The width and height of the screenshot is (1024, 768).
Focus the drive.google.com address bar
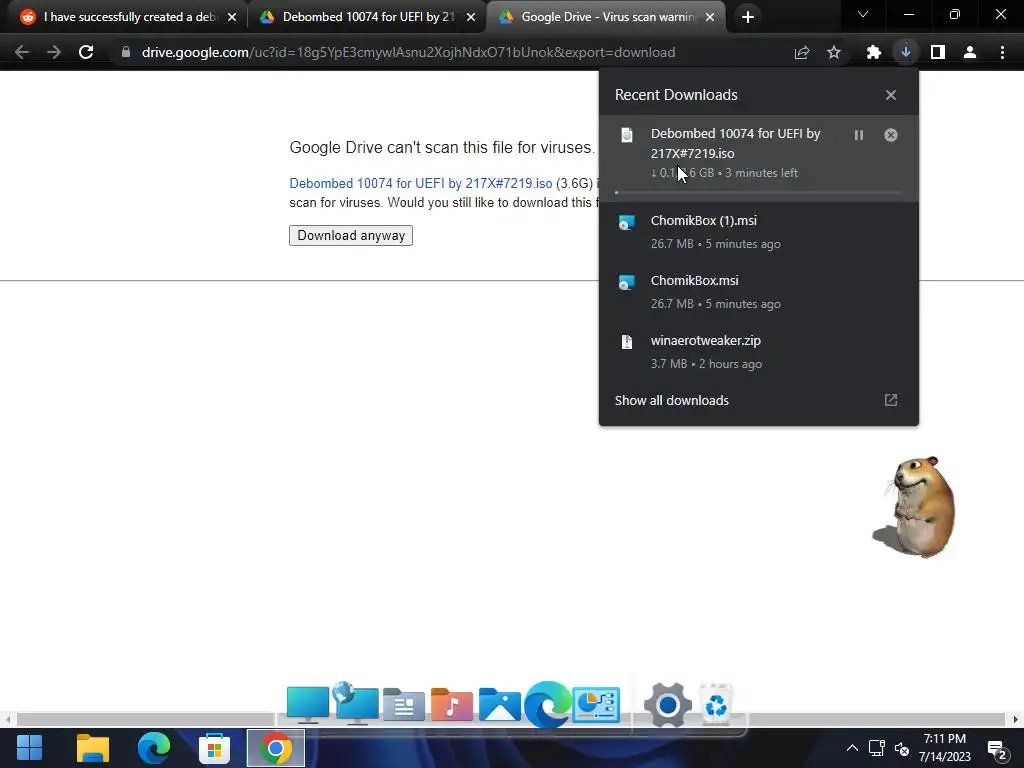408,52
